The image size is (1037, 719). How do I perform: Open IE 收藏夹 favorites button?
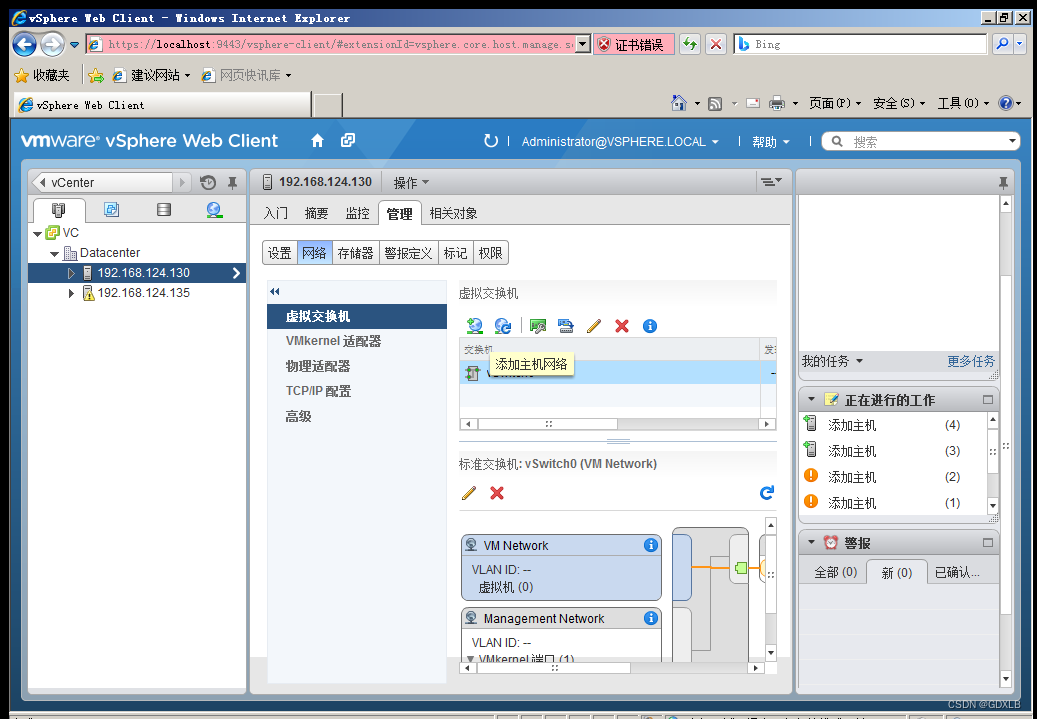point(42,75)
